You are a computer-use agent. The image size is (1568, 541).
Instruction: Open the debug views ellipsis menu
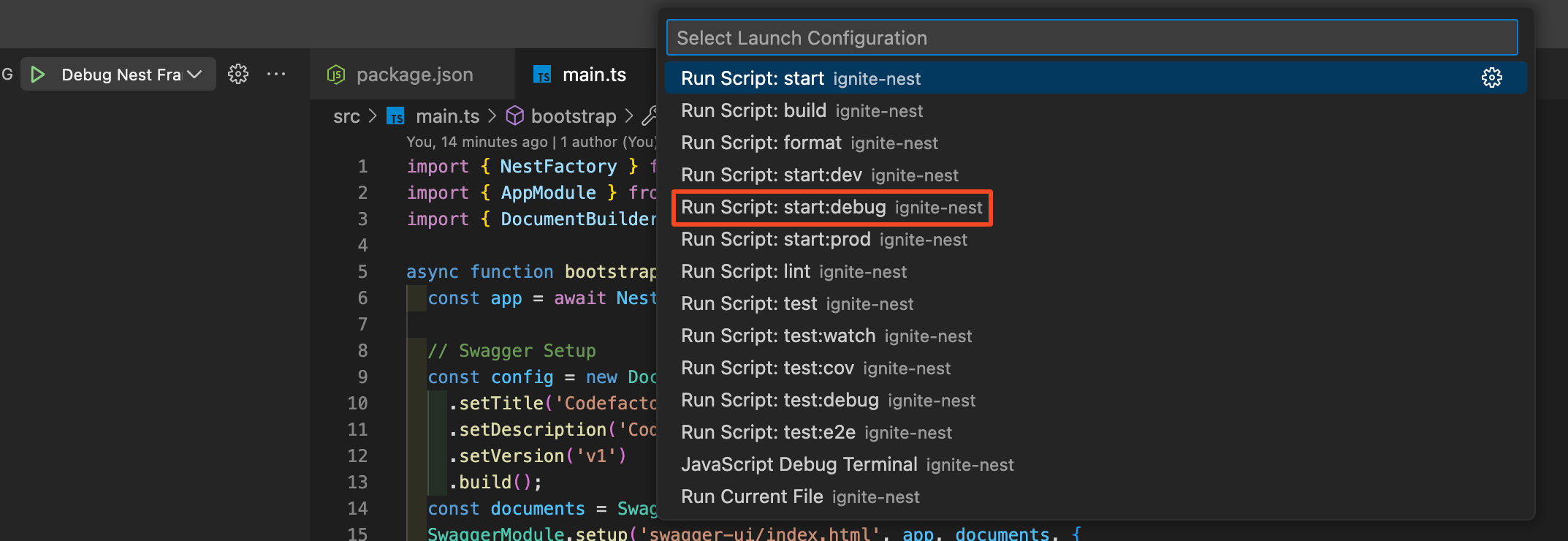click(x=276, y=75)
